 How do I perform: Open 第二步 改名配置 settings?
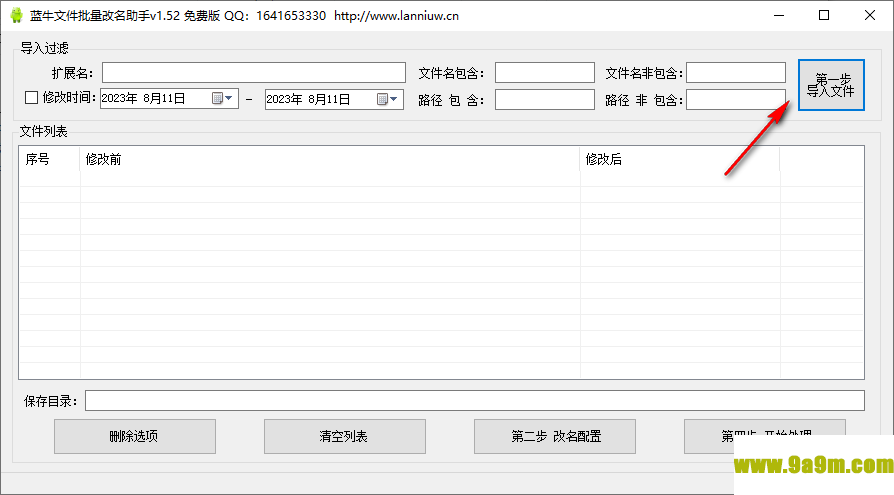coord(555,436)
